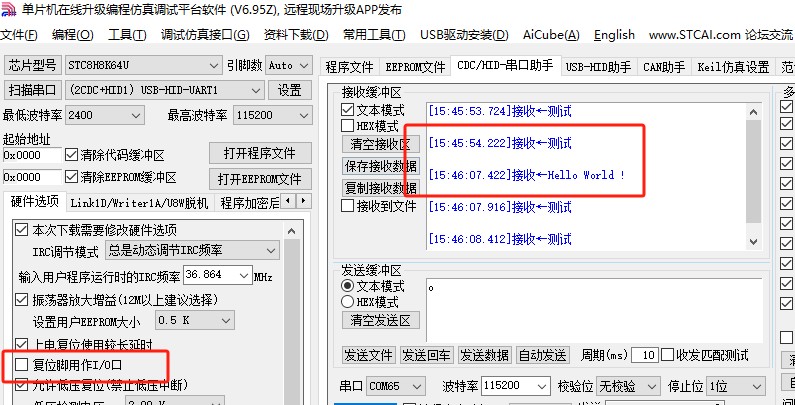
Task: Click 打开程序文件 button
Action: pos(260,153)
